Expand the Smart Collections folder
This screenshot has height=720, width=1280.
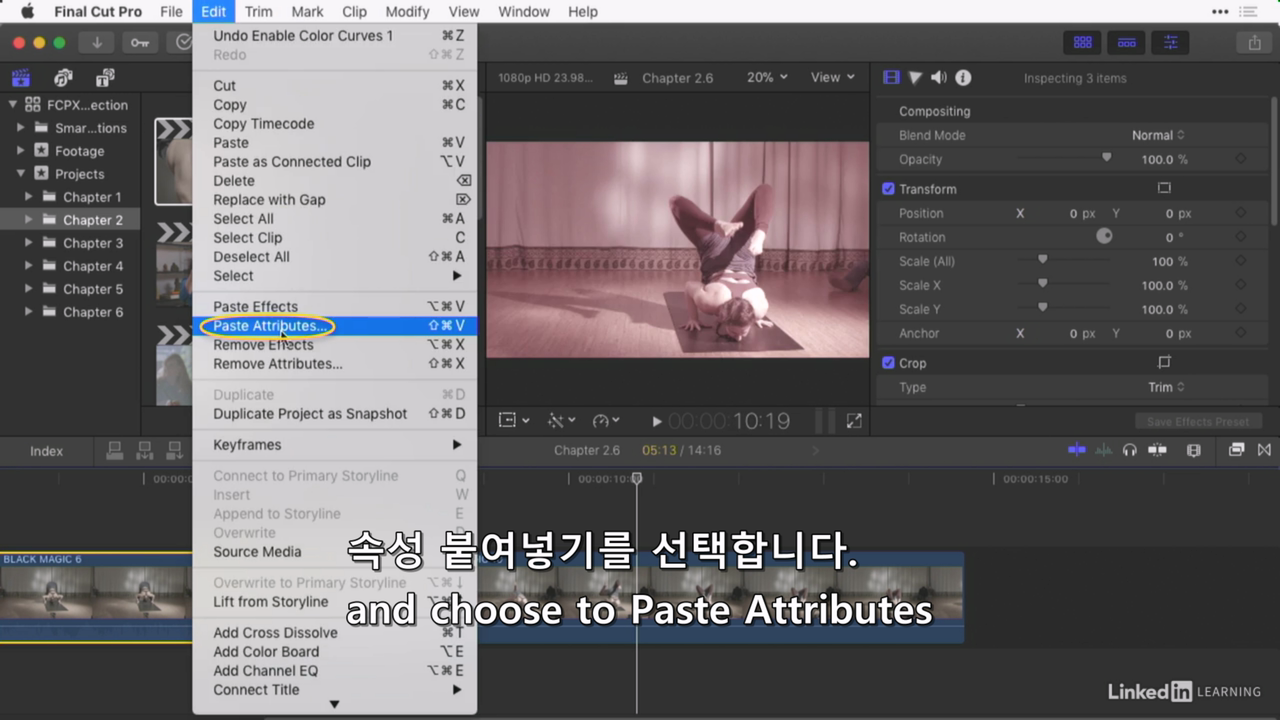tap(21, 127)
